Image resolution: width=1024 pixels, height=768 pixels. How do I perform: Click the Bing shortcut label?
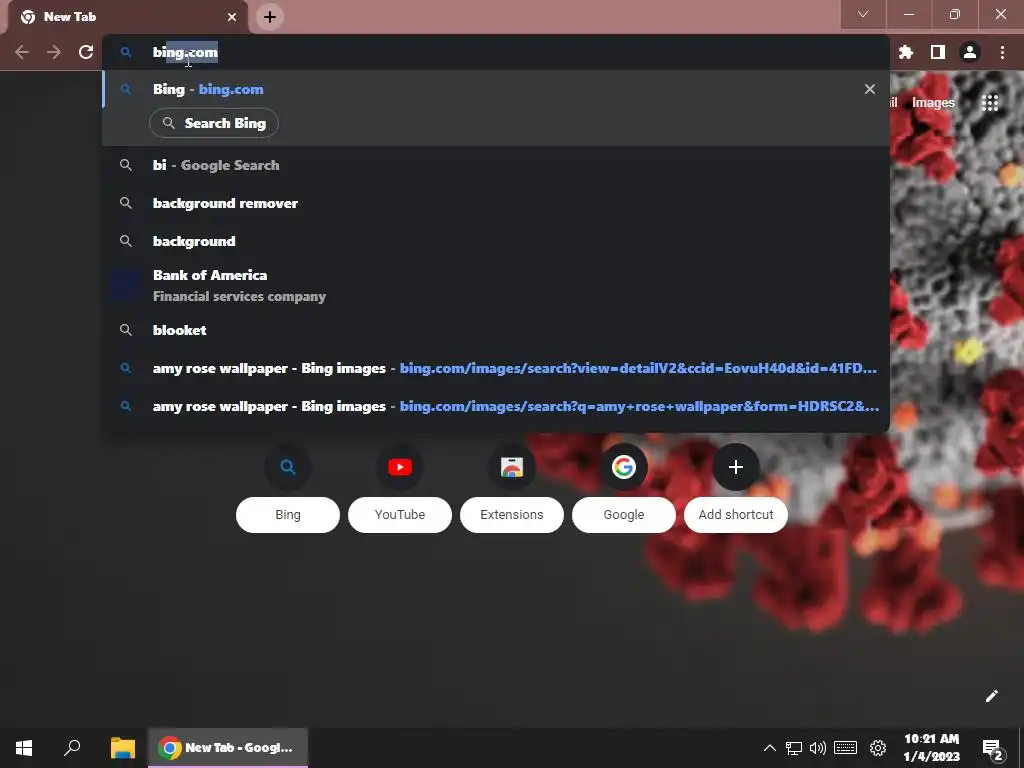(x=288, y=515)
